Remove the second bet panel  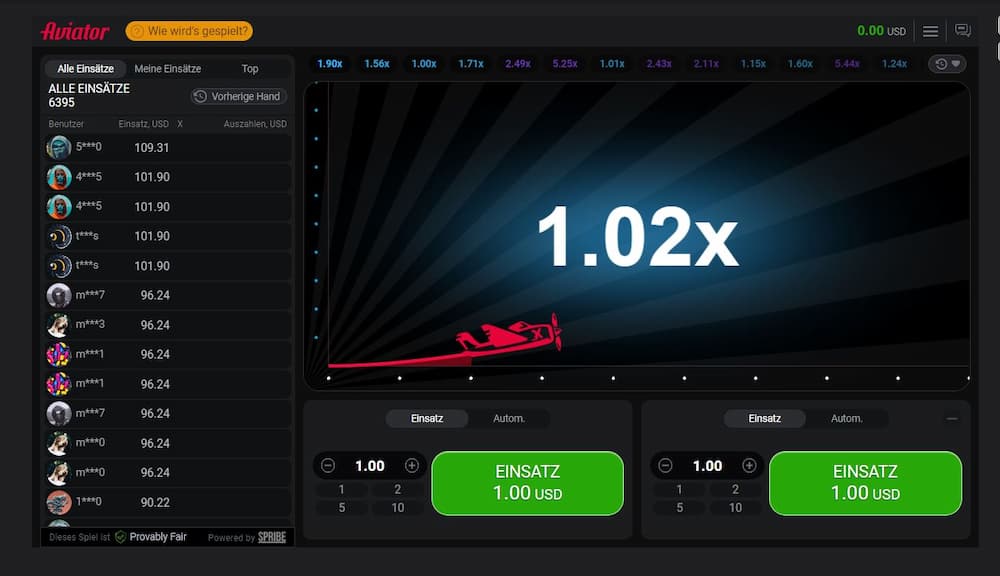coord(951,419)
